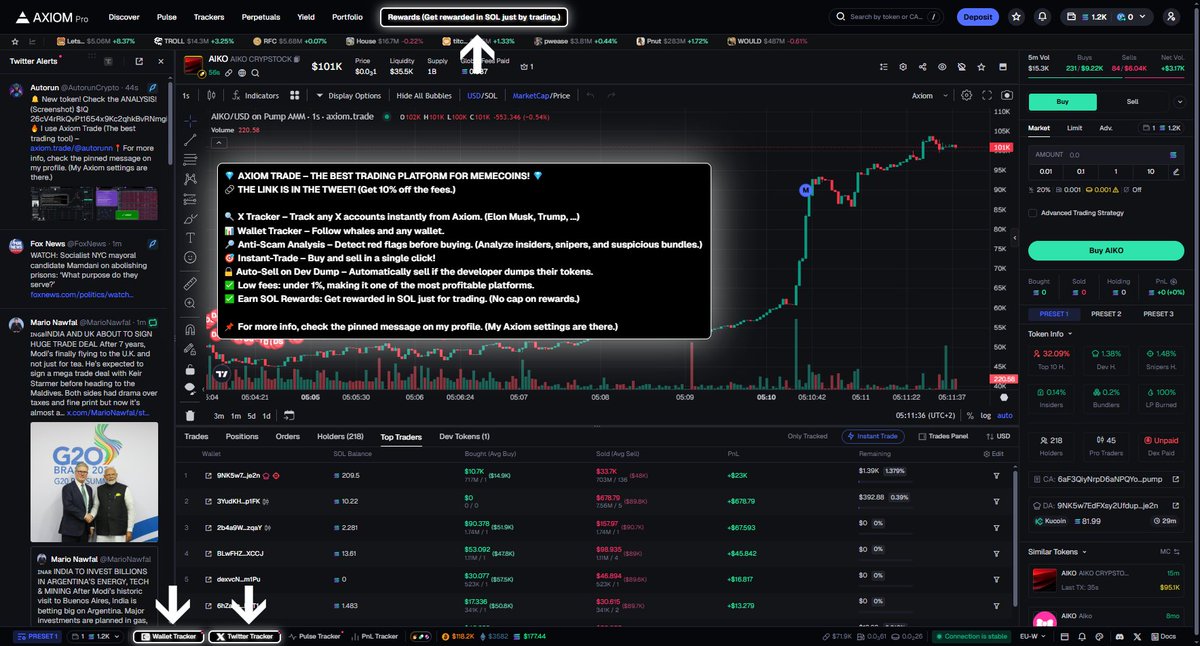Focus the search by token field
The width and height of the screenshot is (1200, 646).
tap(886, 17)
